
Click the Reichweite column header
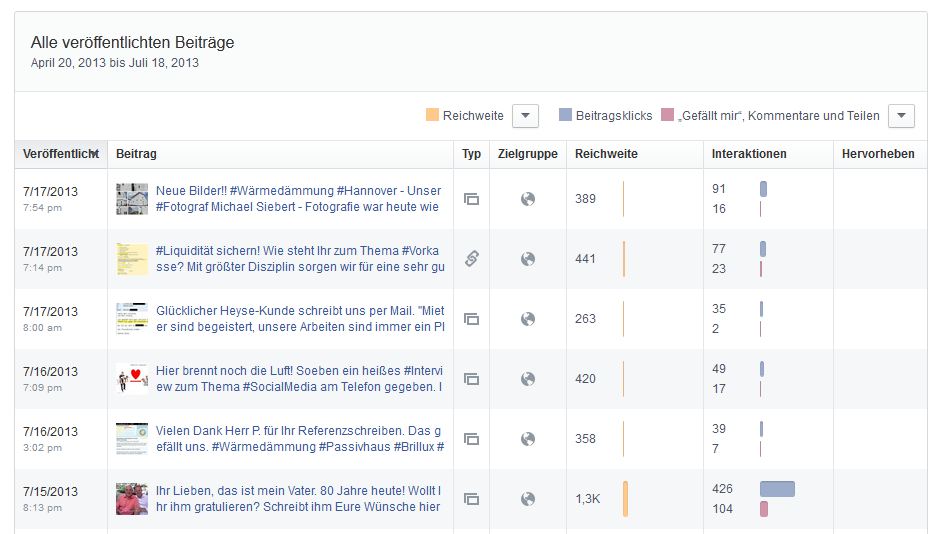606,154
